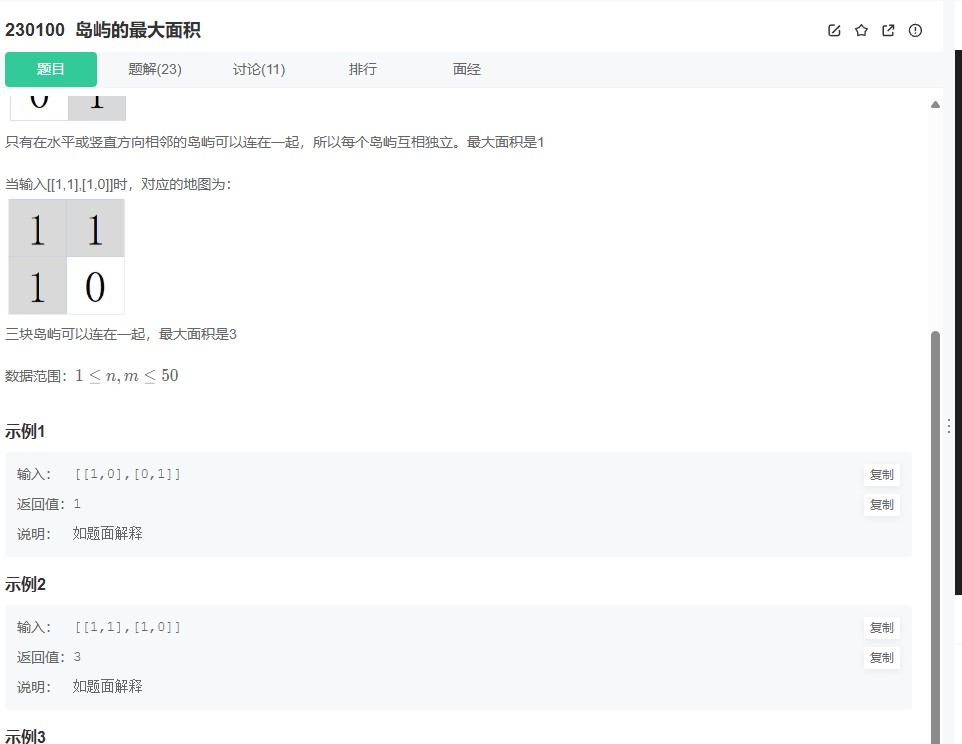
Task: Copy the return value 1 of 示例1
Action: click(x=882, y=505)
